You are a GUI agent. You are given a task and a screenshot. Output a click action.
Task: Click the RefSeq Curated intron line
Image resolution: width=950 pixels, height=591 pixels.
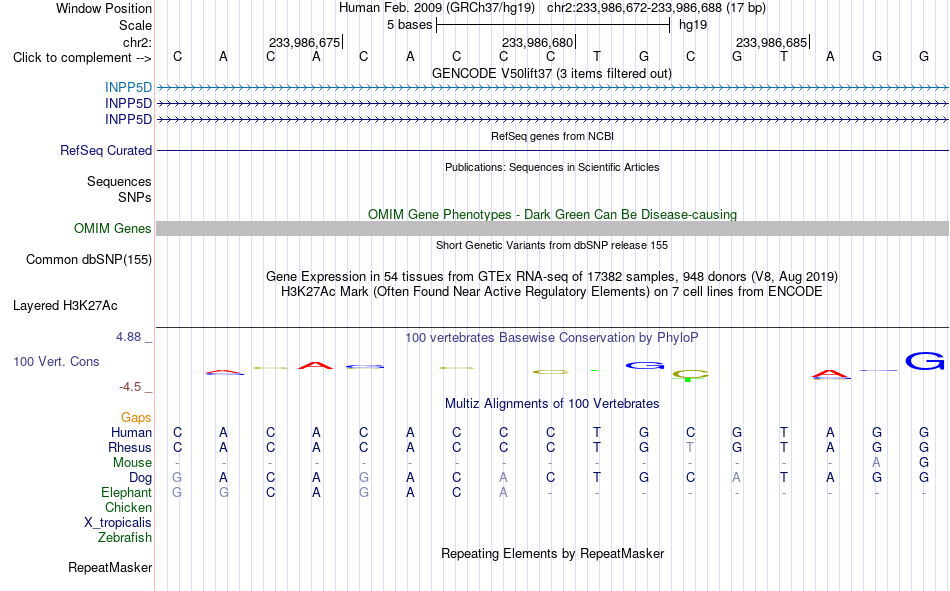coord(553,150)
